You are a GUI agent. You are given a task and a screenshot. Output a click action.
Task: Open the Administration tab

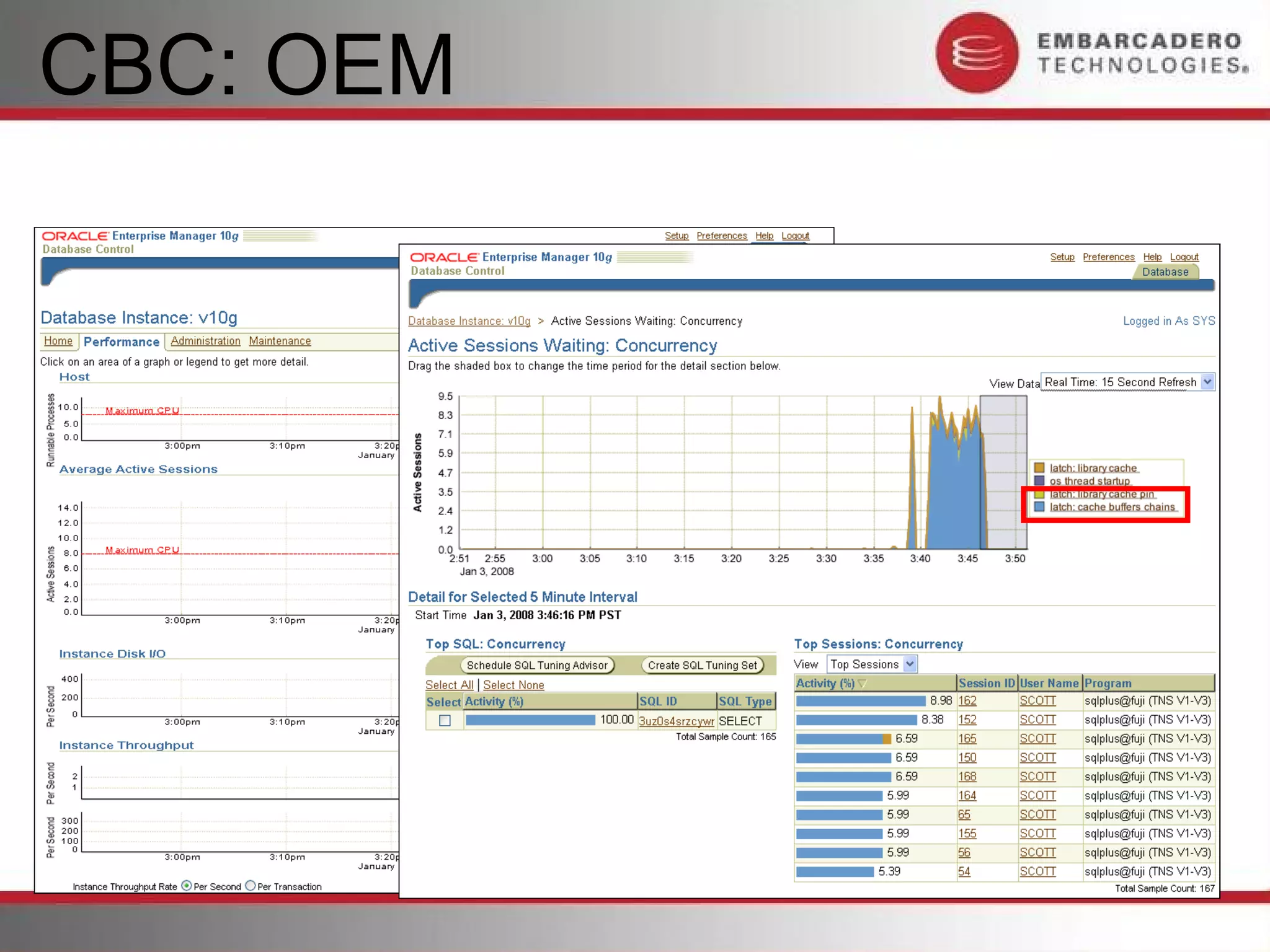coord(205,341)
